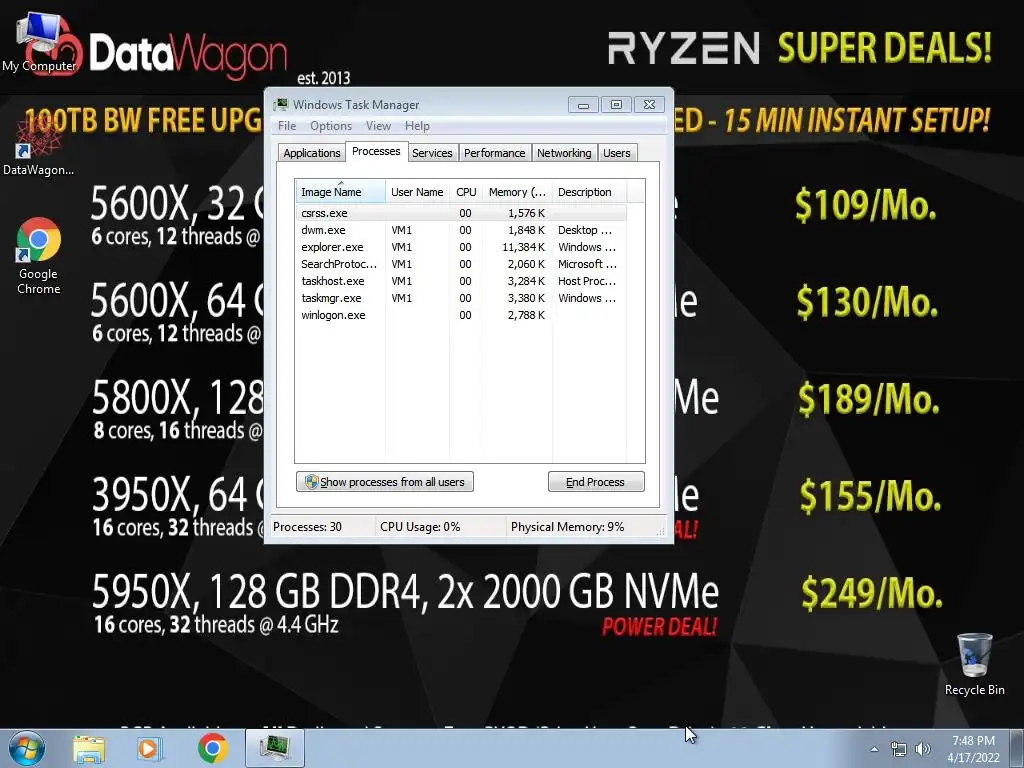Select the taskmgr.exe process row
The image size is (1024, 768).
tap(460, 298)
